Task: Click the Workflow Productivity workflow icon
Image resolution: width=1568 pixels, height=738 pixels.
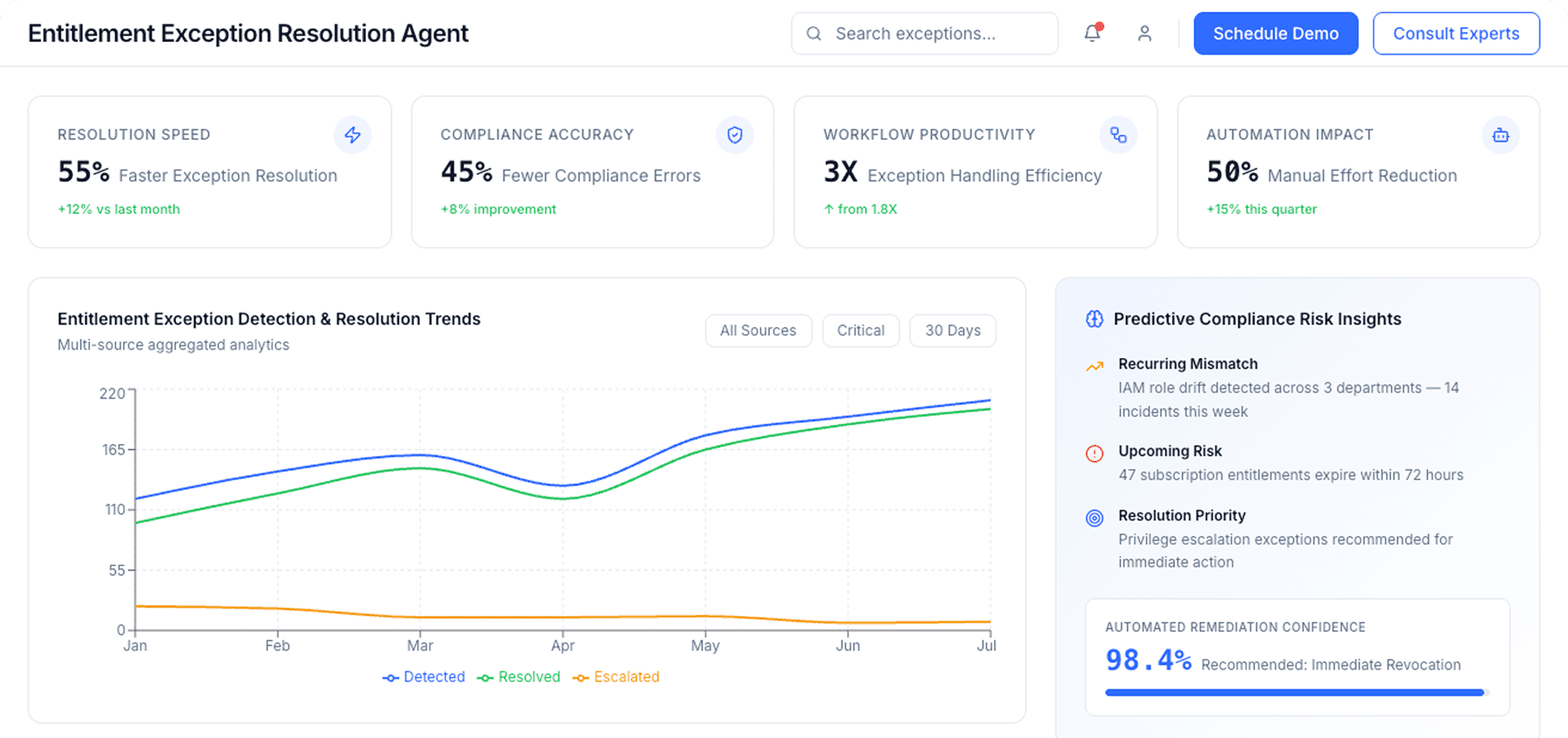Action: [1119, 135]
